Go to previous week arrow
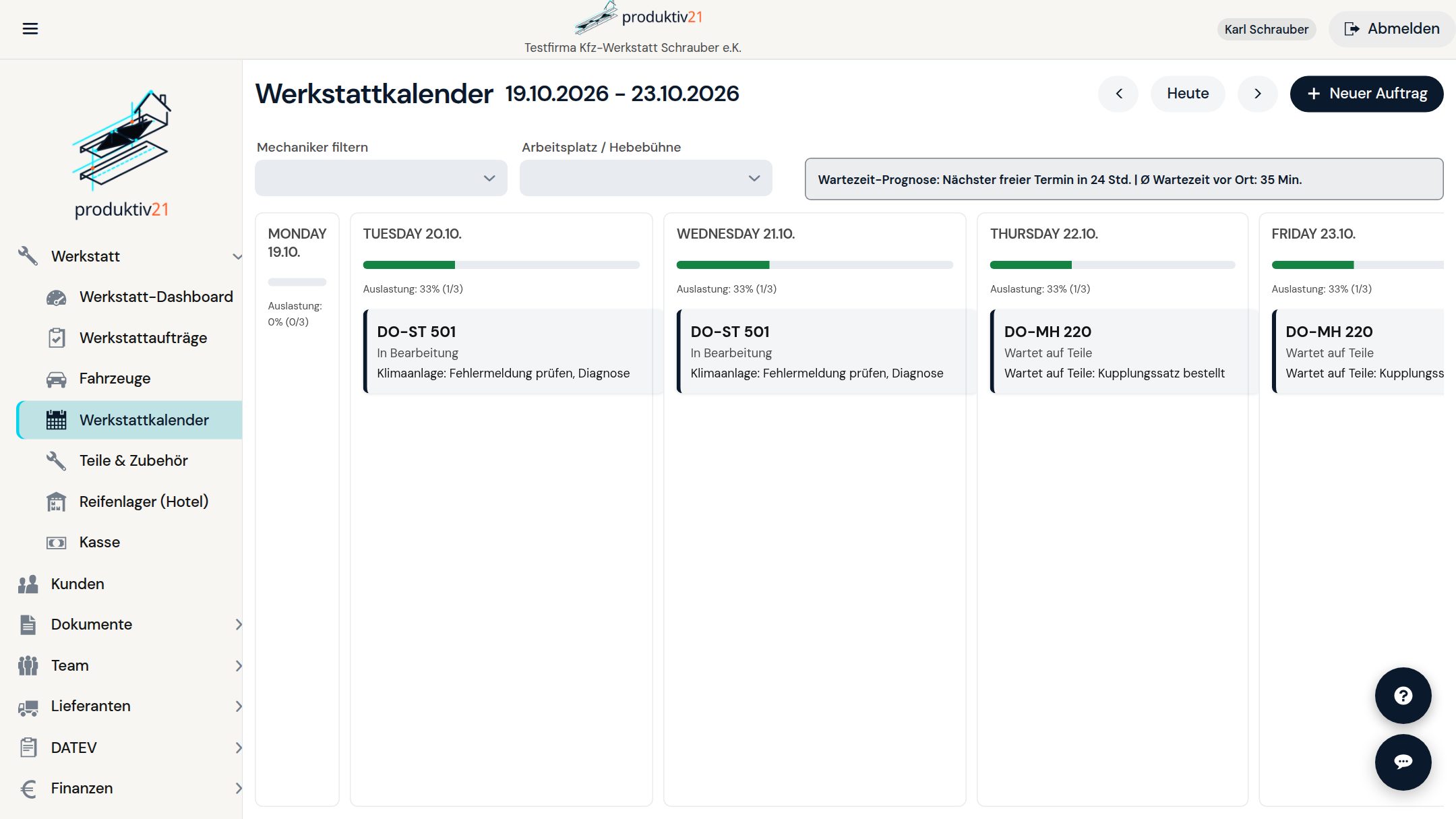 [1118, 94]
